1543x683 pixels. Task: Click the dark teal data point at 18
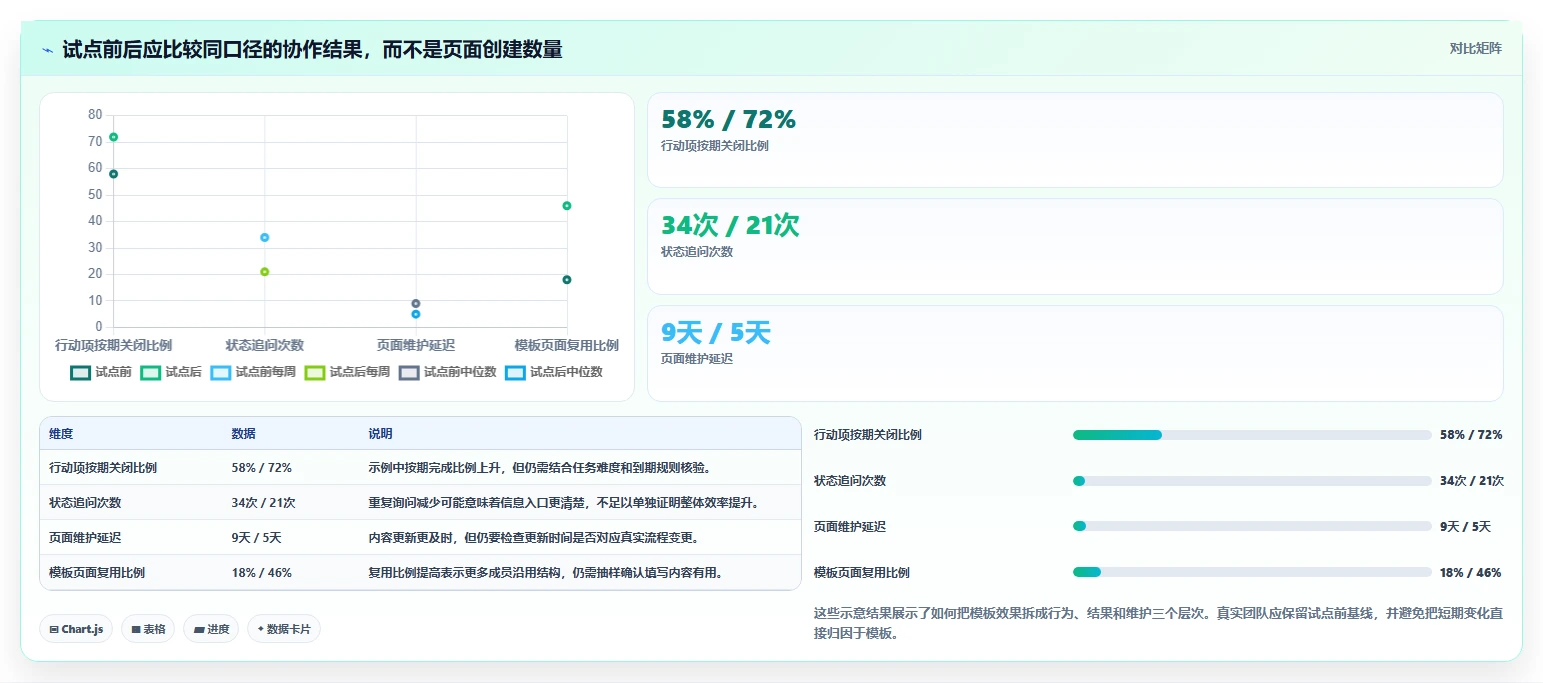point(567,280)
